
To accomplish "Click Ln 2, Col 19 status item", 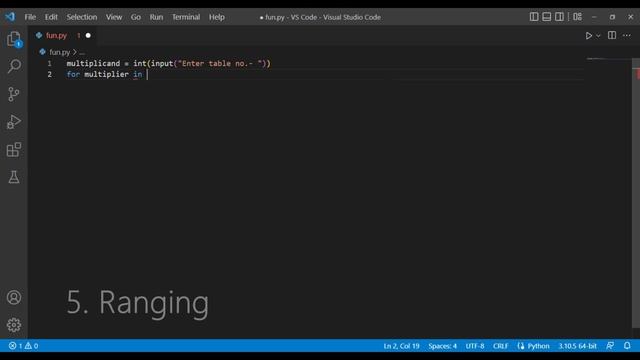I will click(x=401, y=346).
